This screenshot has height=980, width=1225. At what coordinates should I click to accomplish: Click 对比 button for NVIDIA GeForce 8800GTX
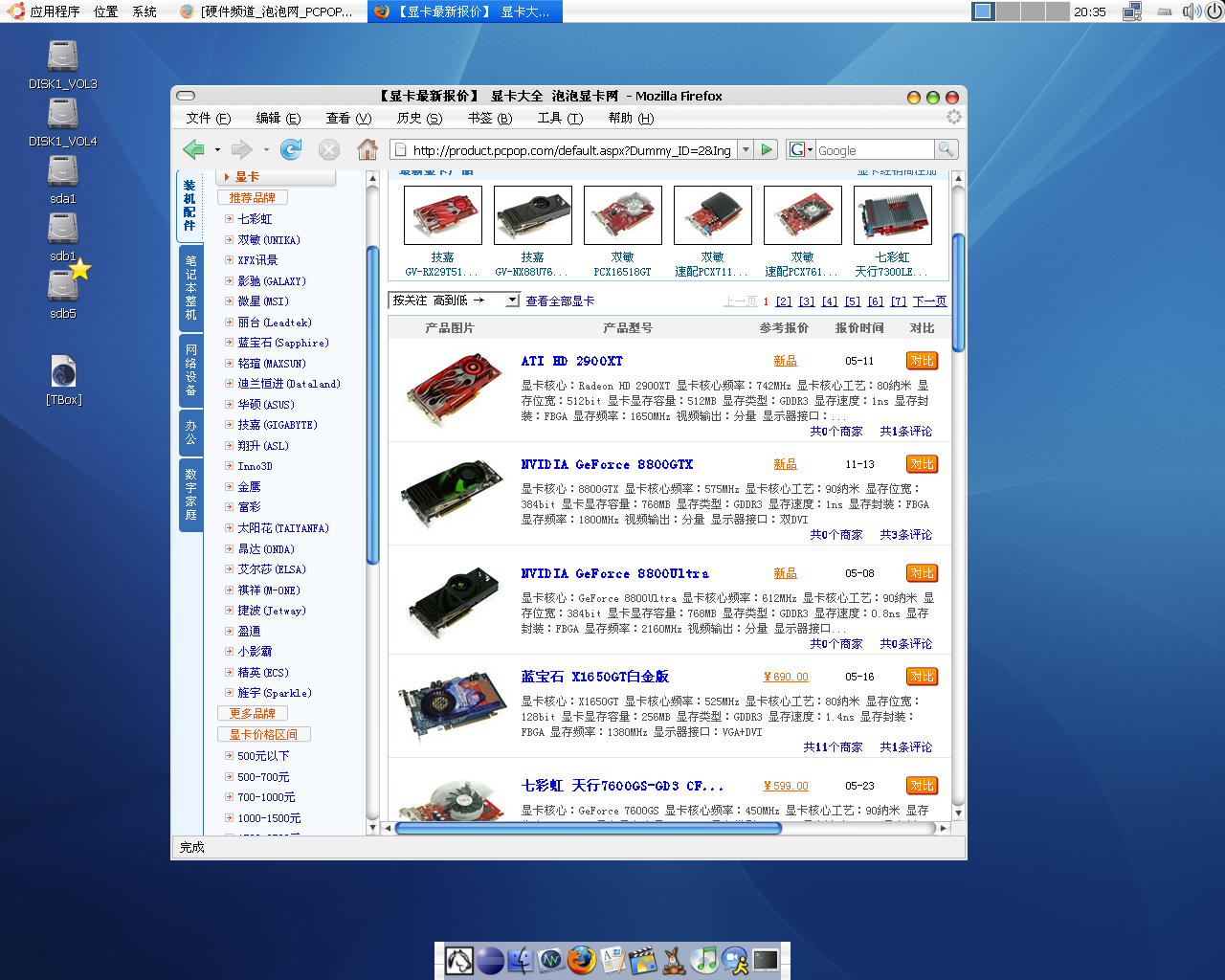pyautogui.click(x=922, y=464)
